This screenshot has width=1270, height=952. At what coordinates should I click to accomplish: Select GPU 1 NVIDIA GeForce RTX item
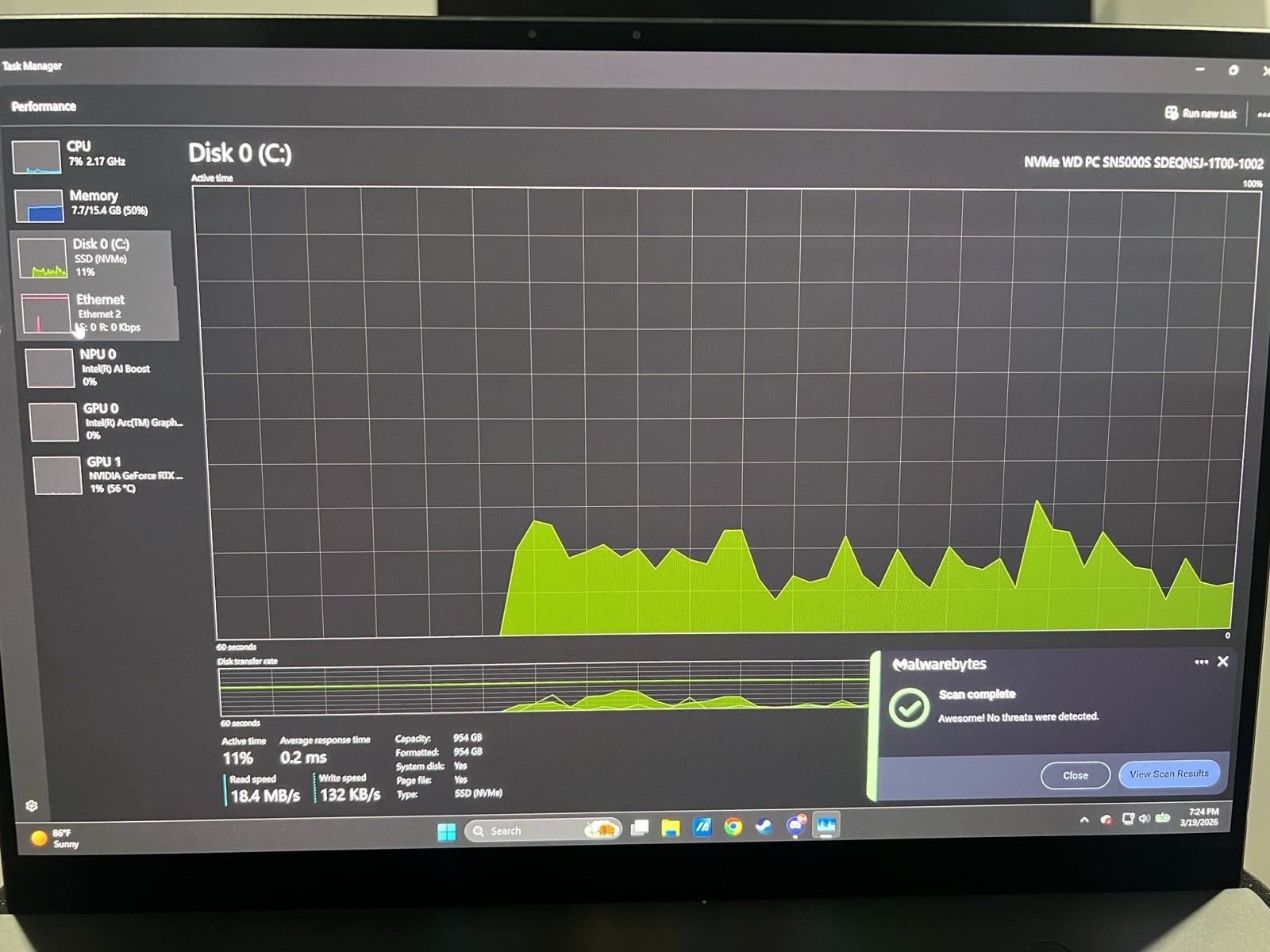point(110,474)
